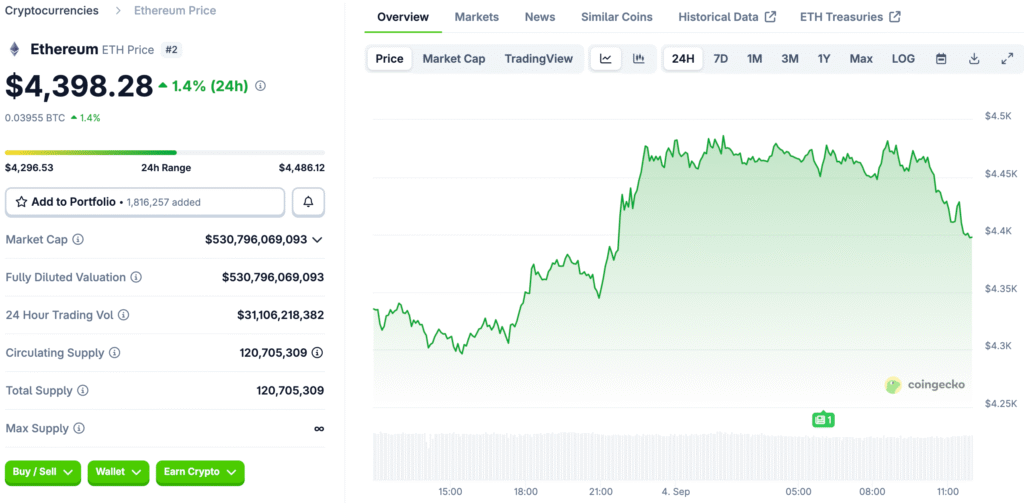Click Add to Portfolio button
The height and width of the screenshot is (503, 1024).
click(145, 202)
